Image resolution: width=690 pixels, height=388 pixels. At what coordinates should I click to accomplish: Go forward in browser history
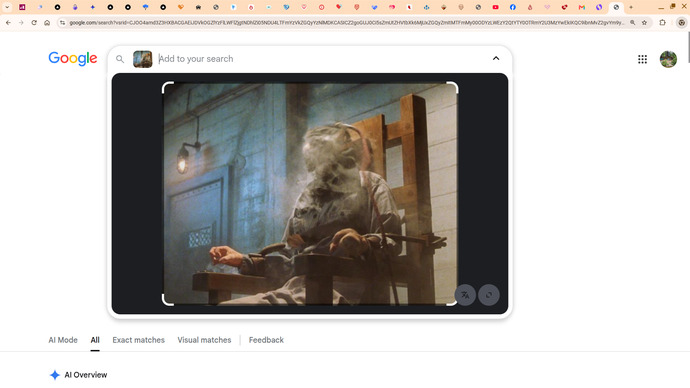coord(21,23)
